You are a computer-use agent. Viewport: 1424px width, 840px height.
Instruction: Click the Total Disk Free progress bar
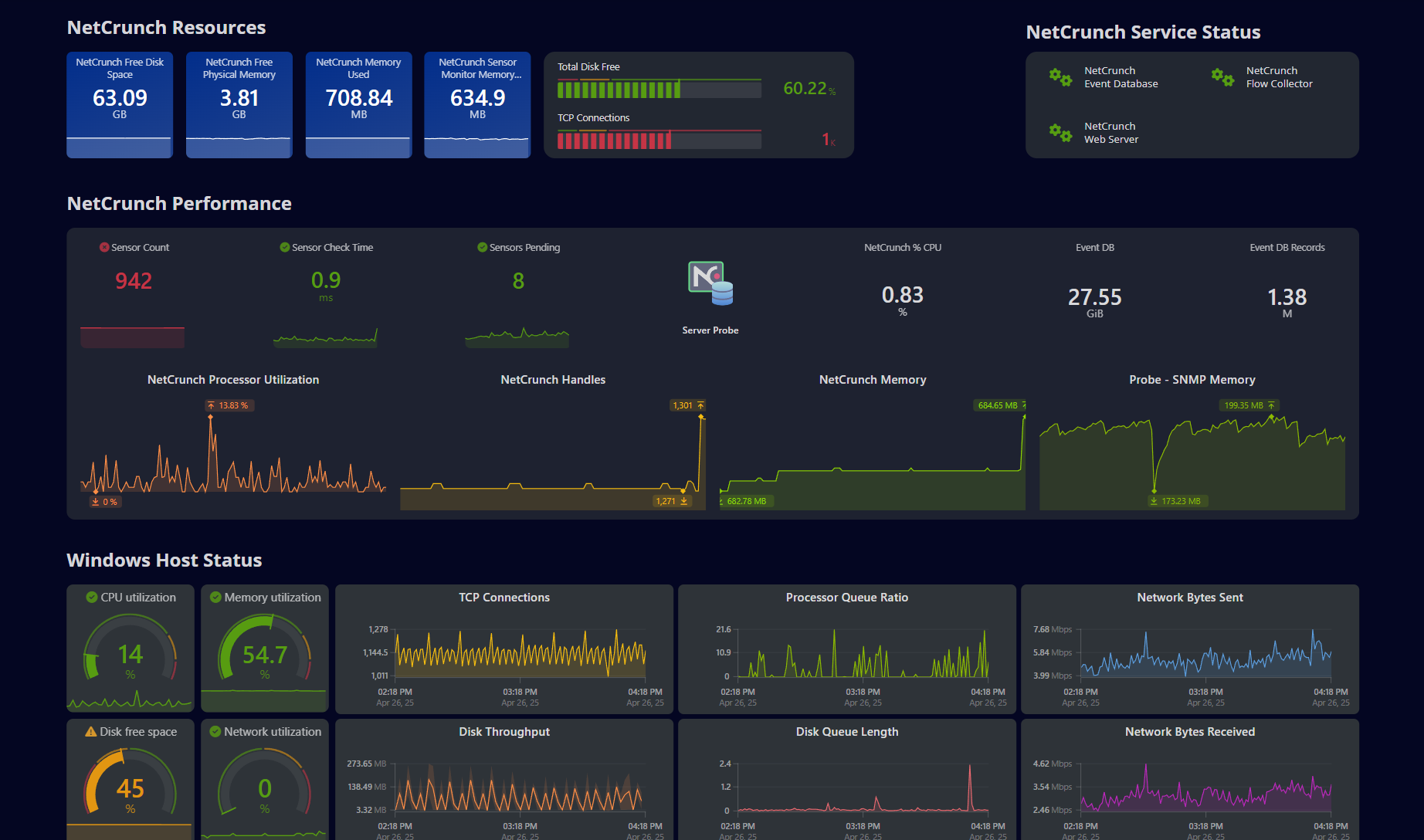(x=659, y=90)
